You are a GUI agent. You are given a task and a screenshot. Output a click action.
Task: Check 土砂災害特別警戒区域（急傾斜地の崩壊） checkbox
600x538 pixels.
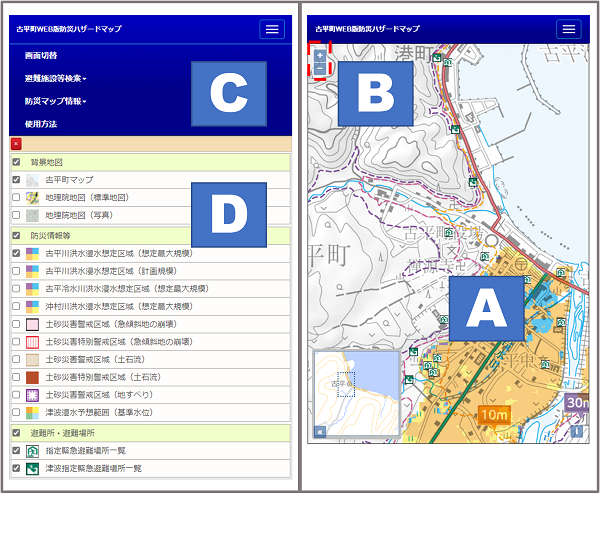click(16, 342)
